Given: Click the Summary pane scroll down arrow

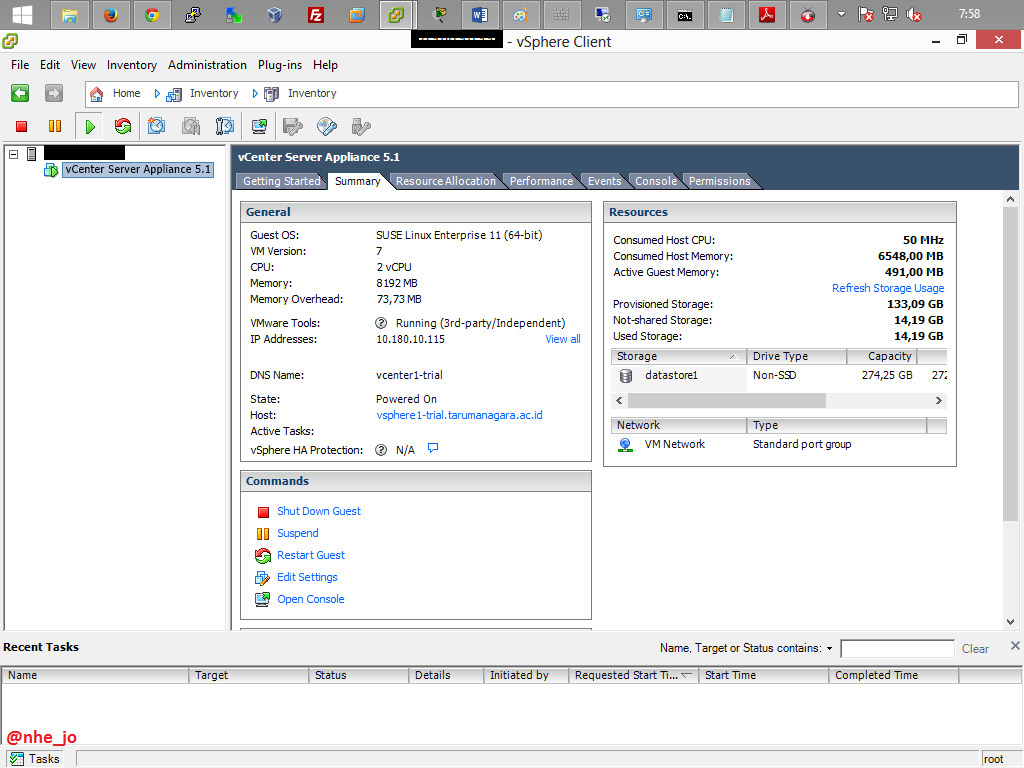Looking at the screenshot, I should (x=1010, y=622).
